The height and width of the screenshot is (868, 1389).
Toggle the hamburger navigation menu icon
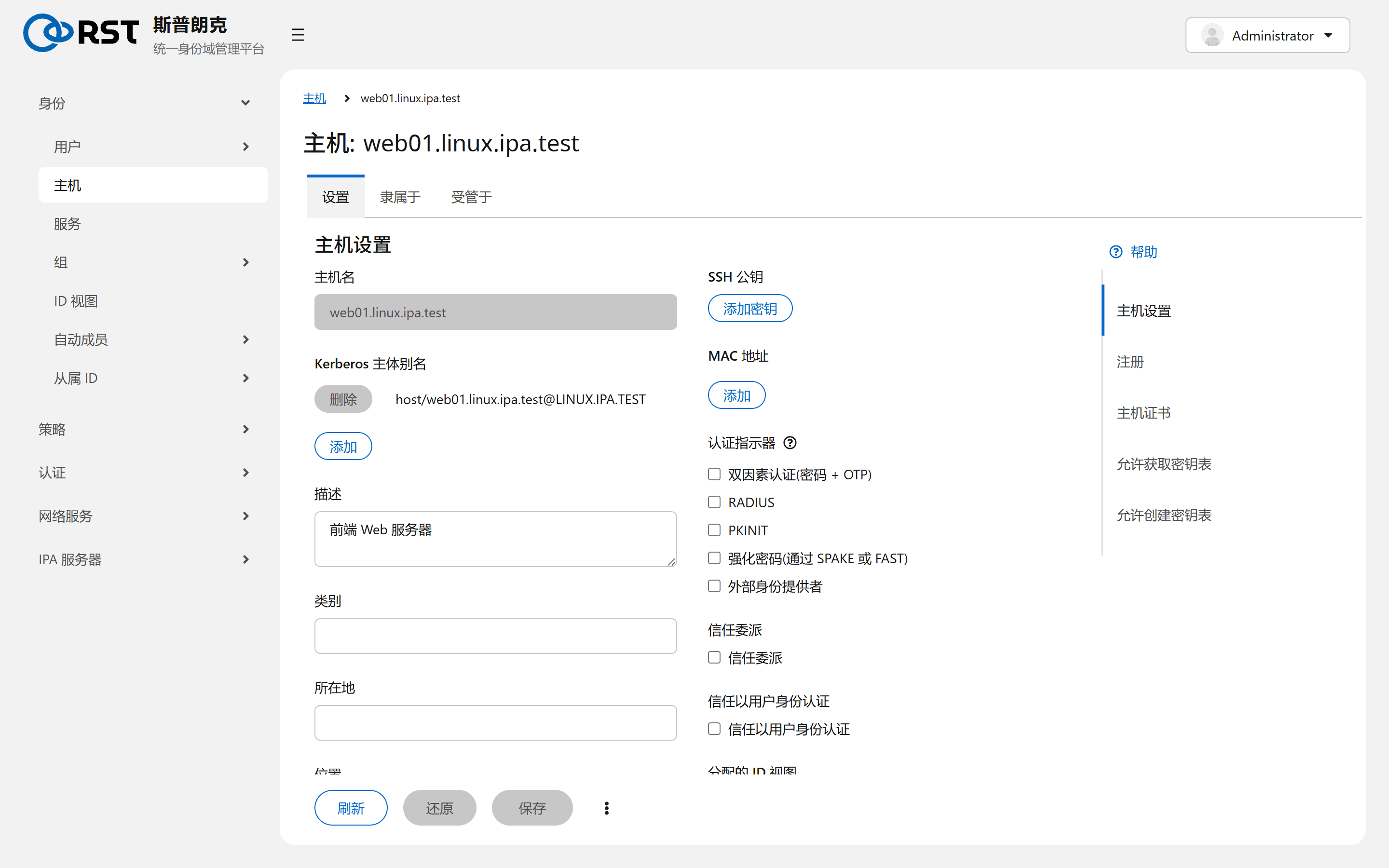[297, 35]
